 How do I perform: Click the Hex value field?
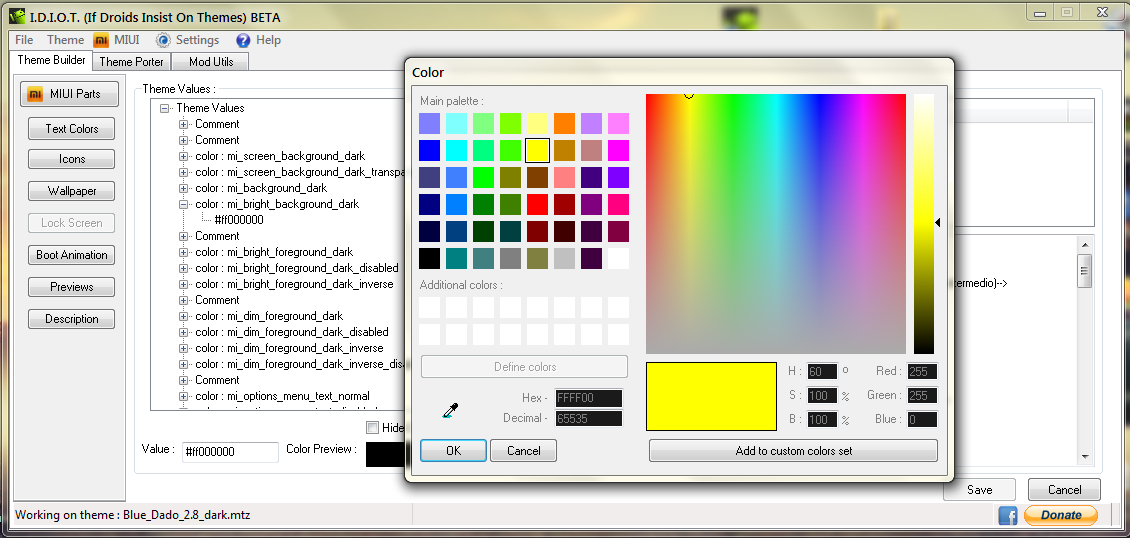pyautogui.click(x=588, y=398)
